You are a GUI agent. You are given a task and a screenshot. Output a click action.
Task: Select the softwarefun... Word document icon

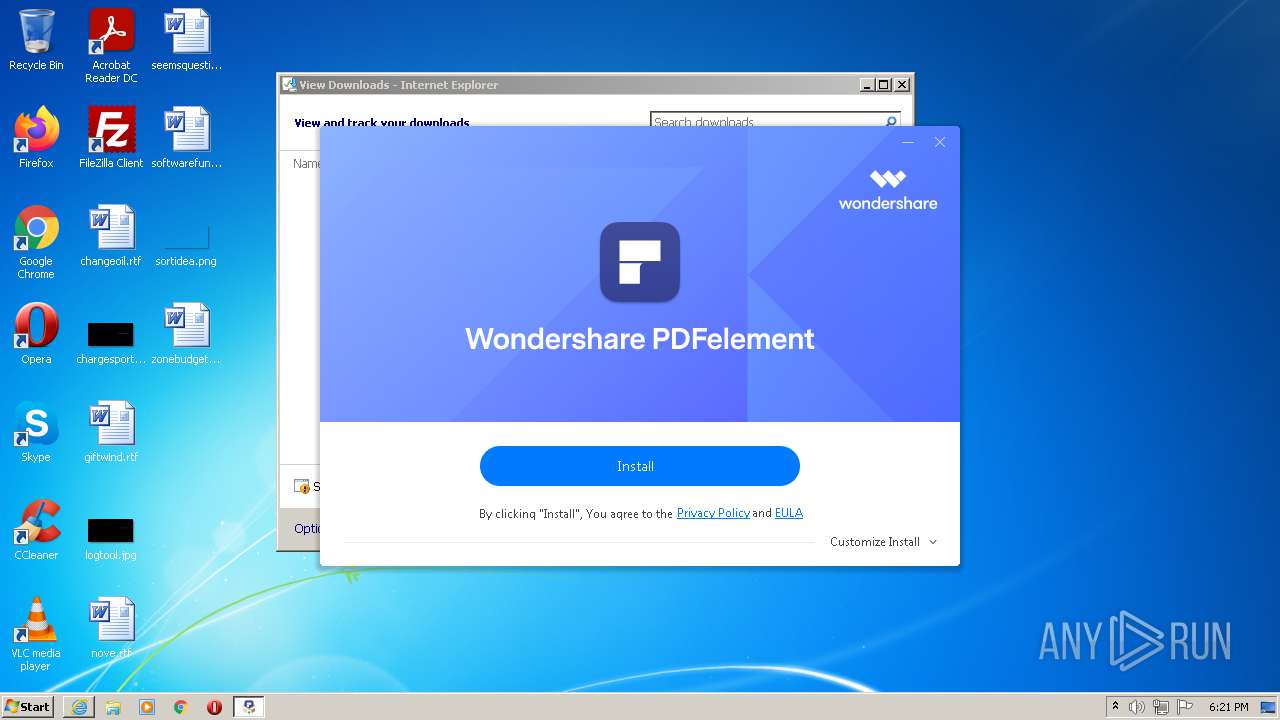coord(187,138)
